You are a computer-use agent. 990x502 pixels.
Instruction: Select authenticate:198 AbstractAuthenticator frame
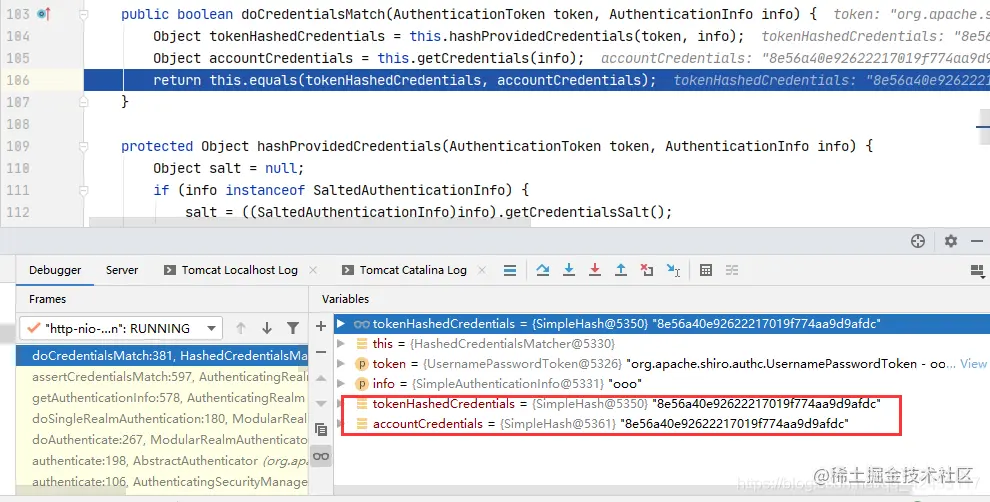[x=162, y=461]
